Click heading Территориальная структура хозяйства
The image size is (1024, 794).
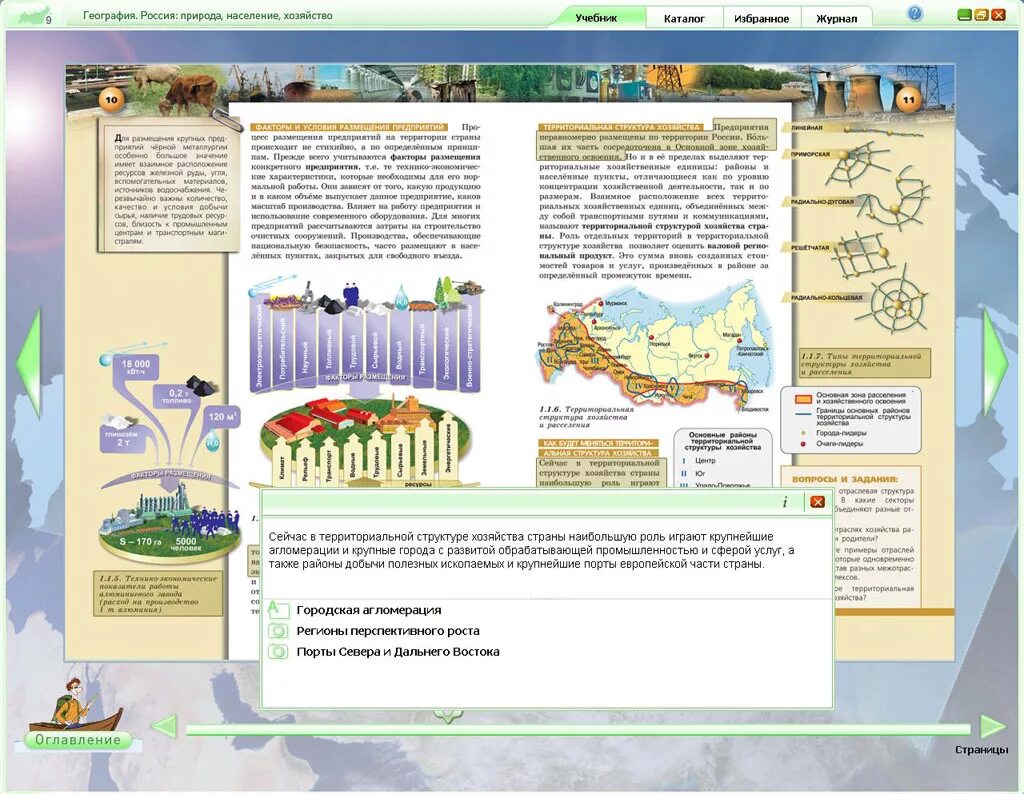point(620,127)
